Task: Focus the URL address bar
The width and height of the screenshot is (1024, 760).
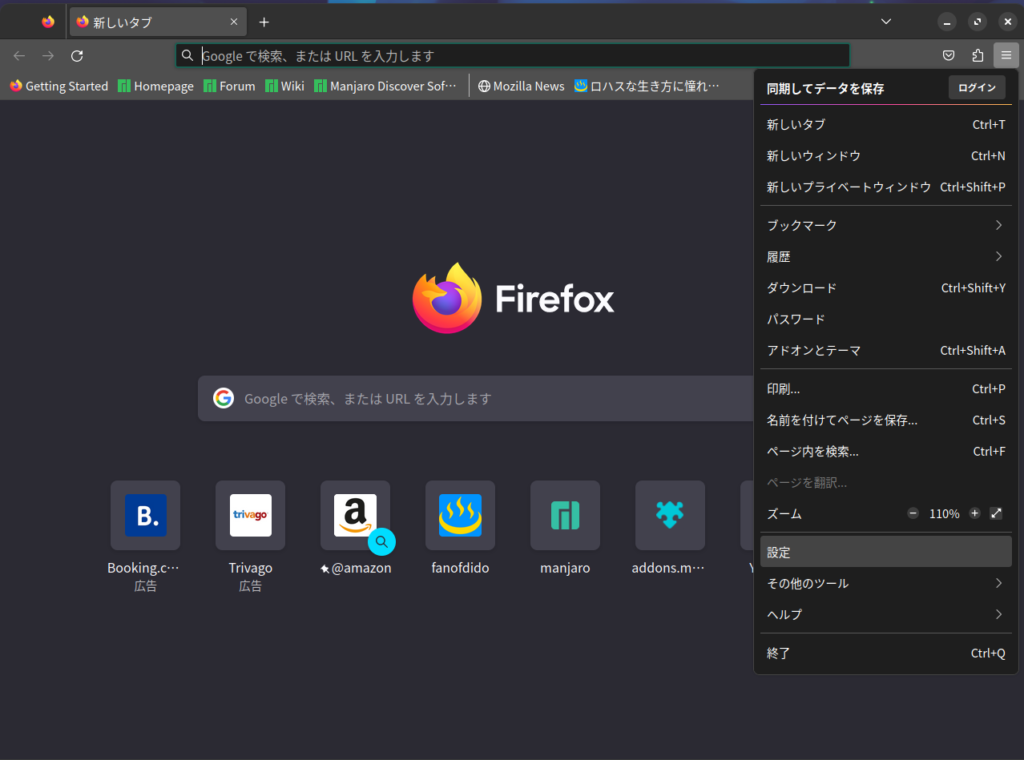Action: point(513,56)
